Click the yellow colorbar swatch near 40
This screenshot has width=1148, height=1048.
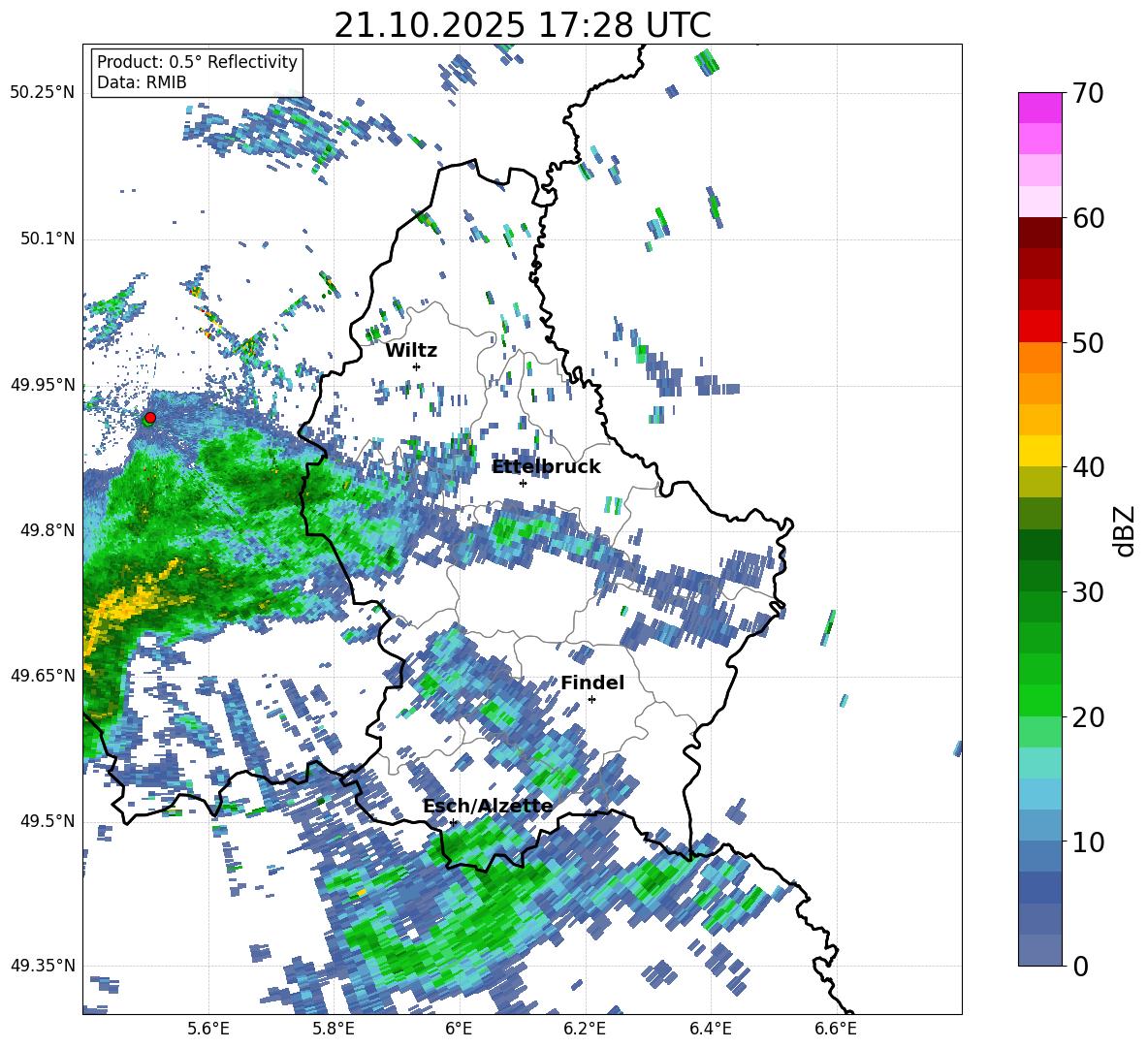[1039, 451]
